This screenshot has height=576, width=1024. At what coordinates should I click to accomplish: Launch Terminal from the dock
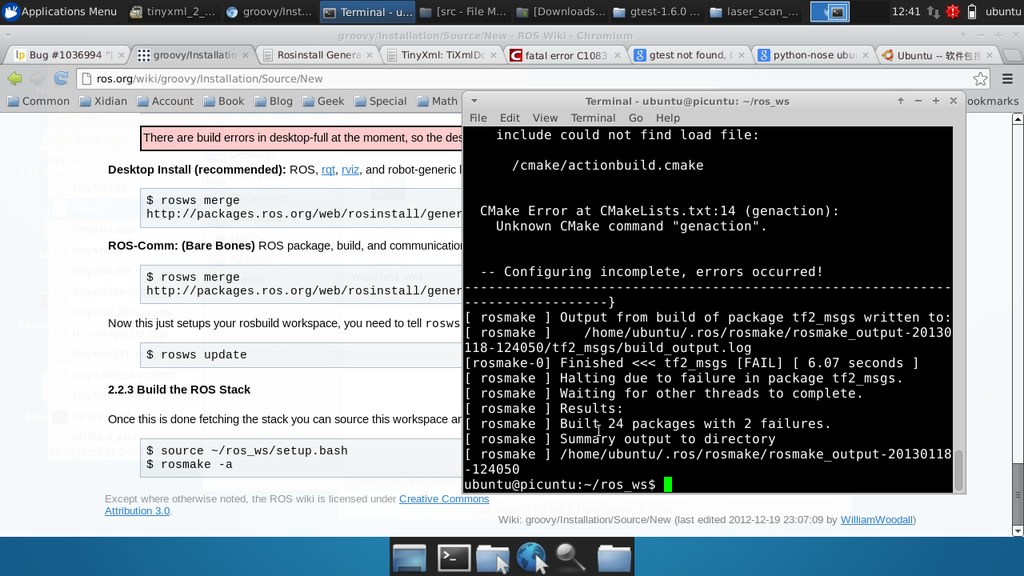[x=453, y=558]
